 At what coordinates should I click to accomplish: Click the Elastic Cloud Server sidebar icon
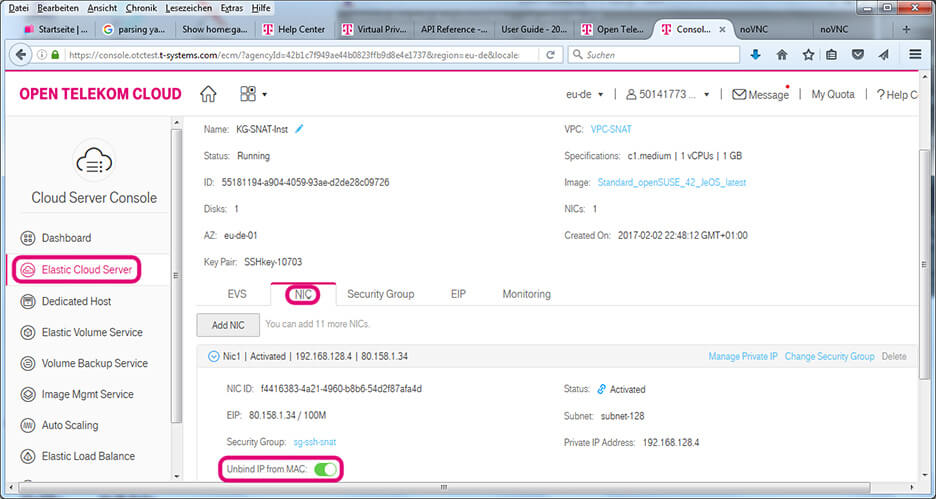point(27,270)
